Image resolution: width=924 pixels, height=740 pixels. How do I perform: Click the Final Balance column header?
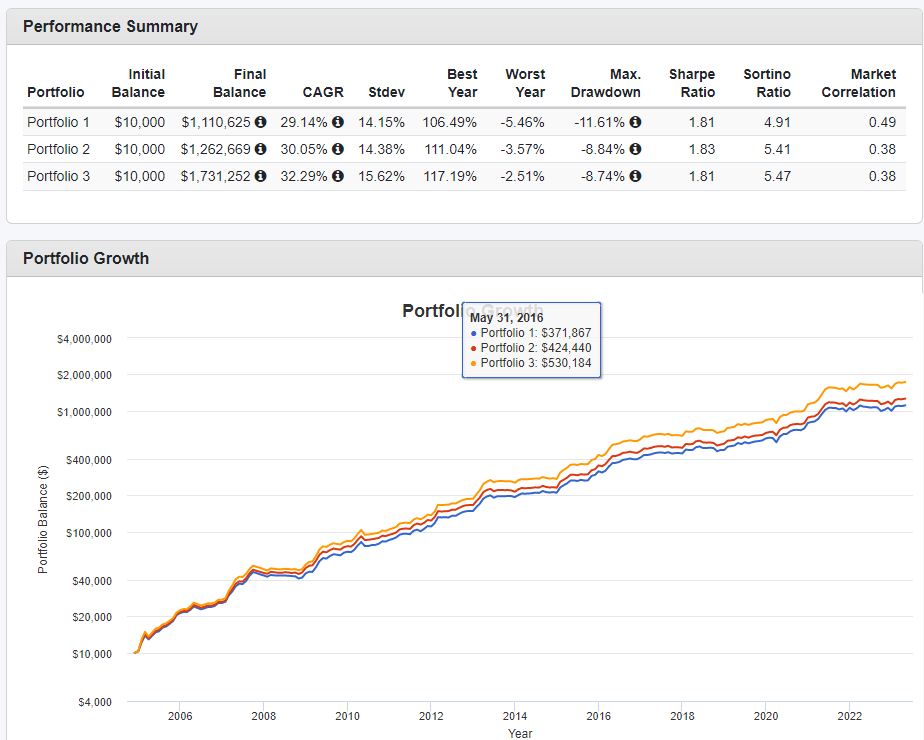[x=239, y=83]
